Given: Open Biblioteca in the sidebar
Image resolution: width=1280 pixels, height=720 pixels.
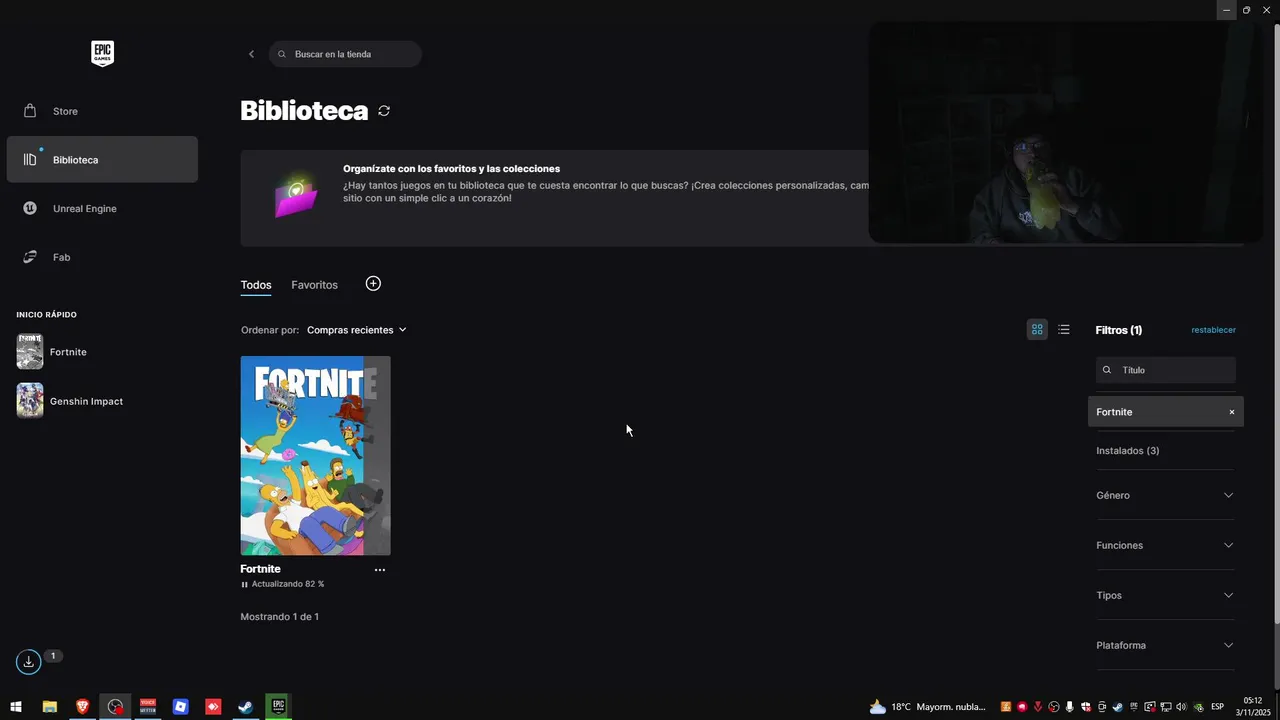Looking at the screenshot, I should point(102,160).
